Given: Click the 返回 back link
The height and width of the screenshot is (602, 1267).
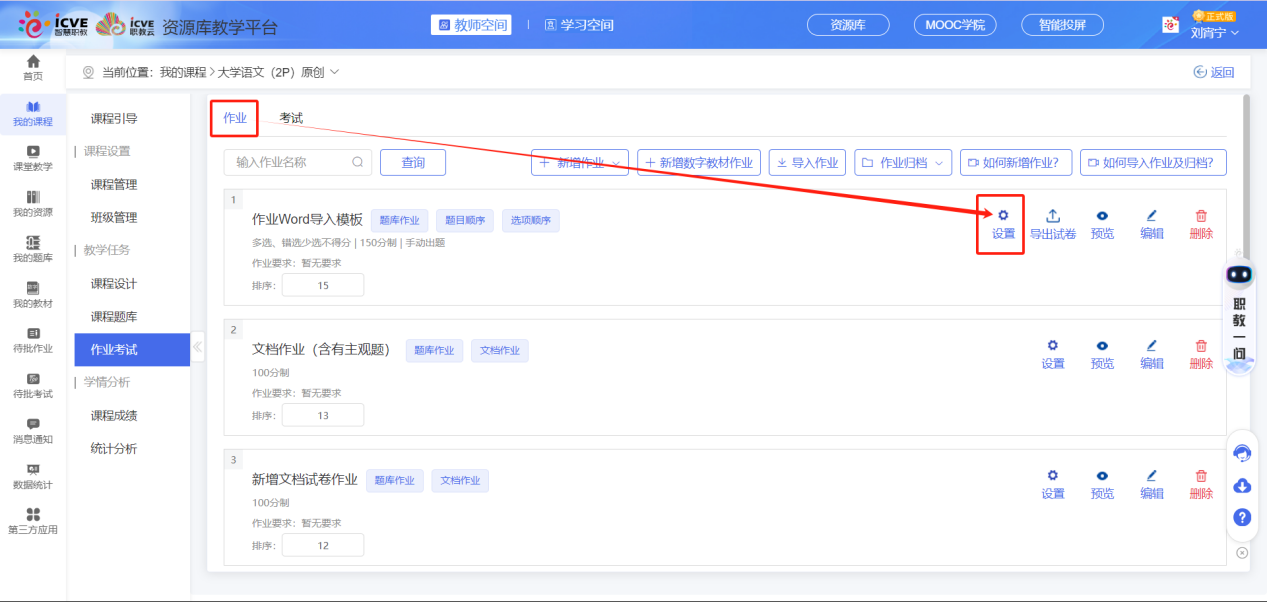Looking at the screenshot, I should 1214,72.
